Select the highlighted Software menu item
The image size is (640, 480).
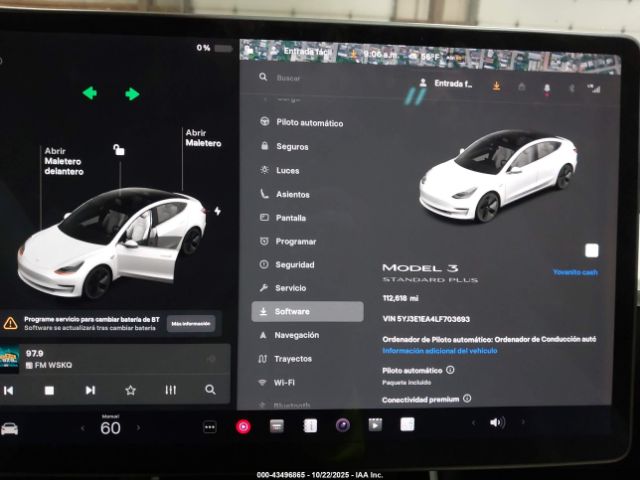(x=307, y=311)
